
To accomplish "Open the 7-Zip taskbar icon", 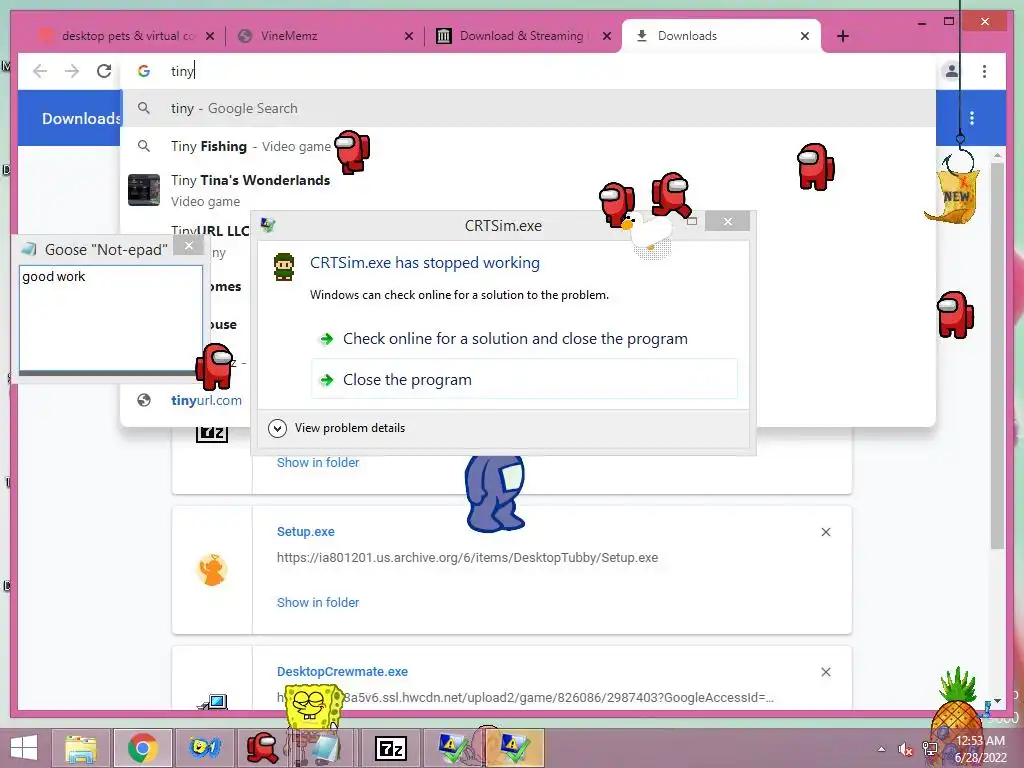I will [391, 748].
